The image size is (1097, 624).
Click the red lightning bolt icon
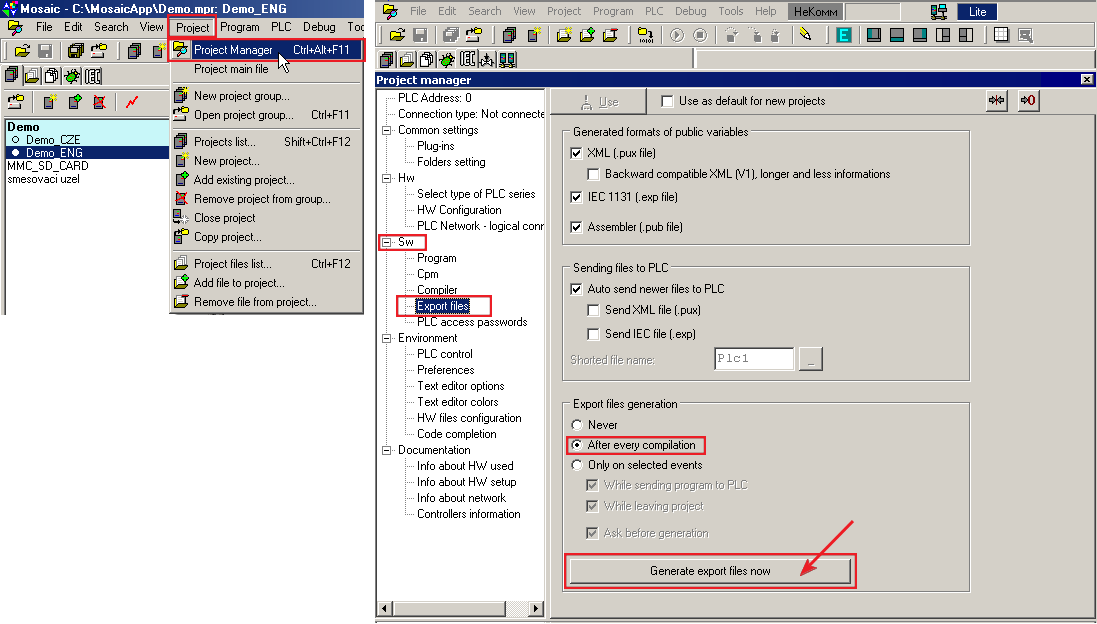[132, 102]
